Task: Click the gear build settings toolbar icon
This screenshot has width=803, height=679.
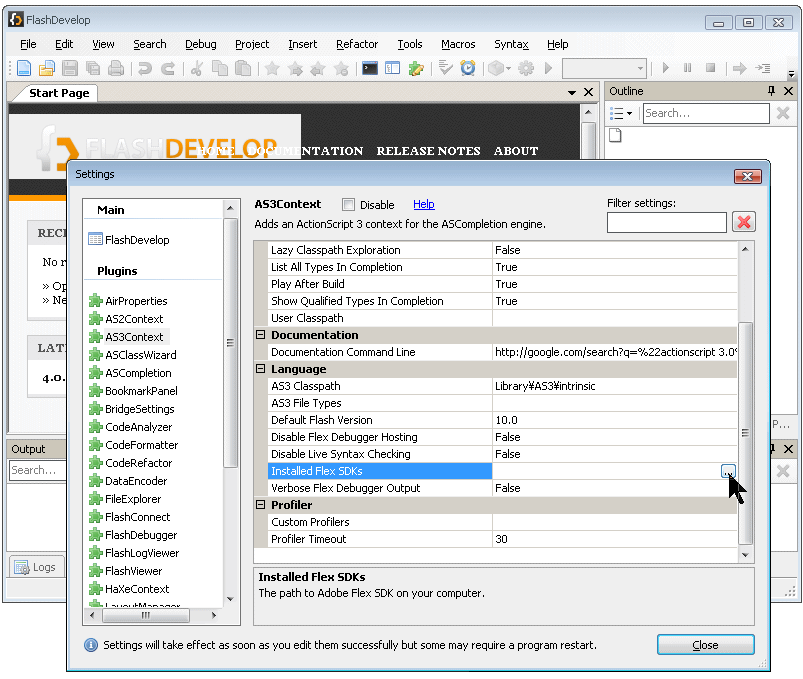Action: (x=526, y=68)
